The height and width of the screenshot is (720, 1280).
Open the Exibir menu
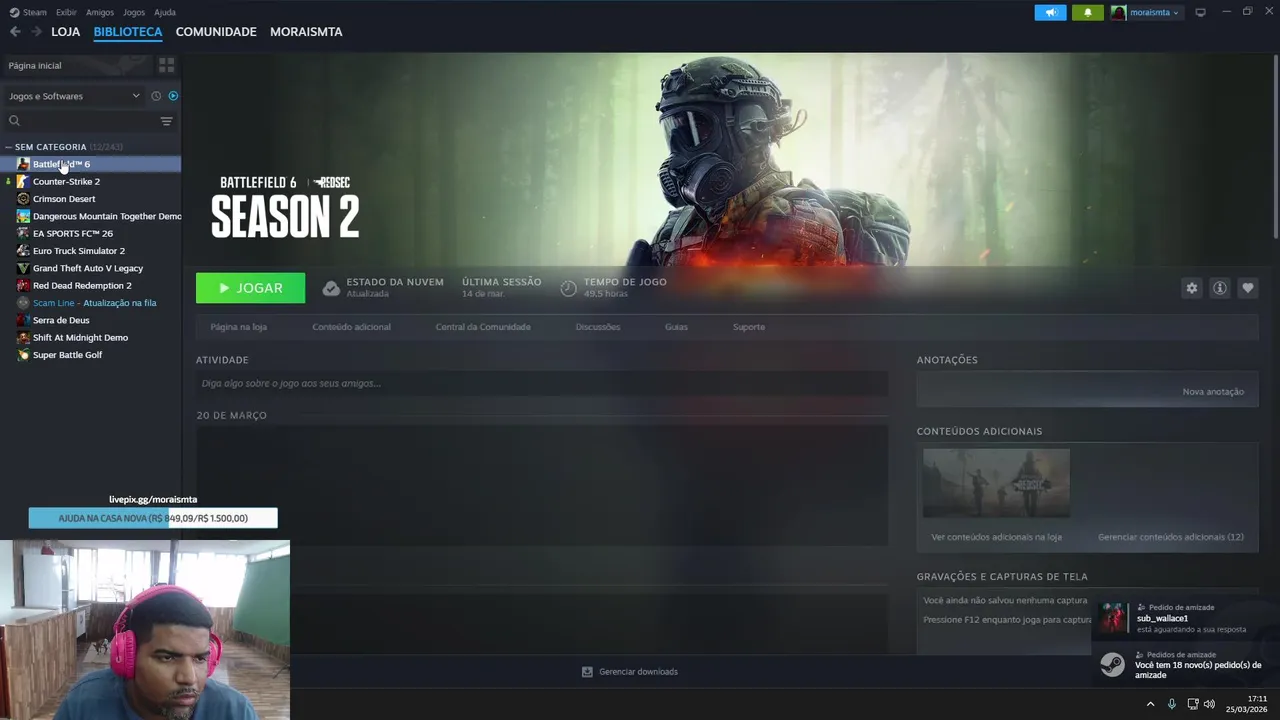66,12
